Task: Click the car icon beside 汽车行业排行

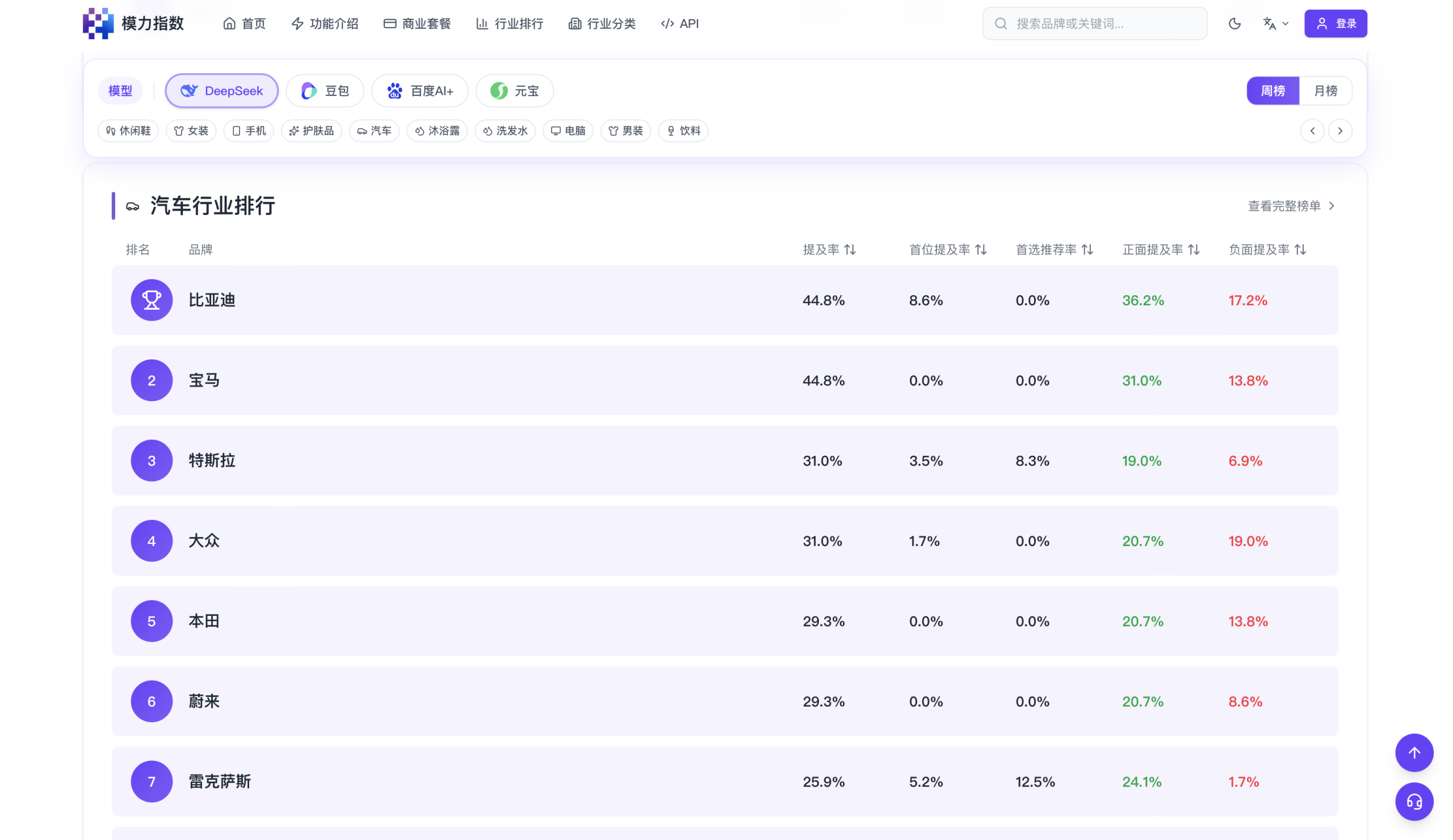Action: (x=133, y=207)
